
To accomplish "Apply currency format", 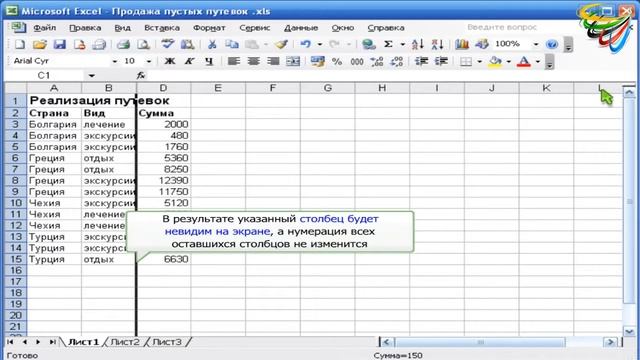I will pyautogui.click(x=317, y=61).
